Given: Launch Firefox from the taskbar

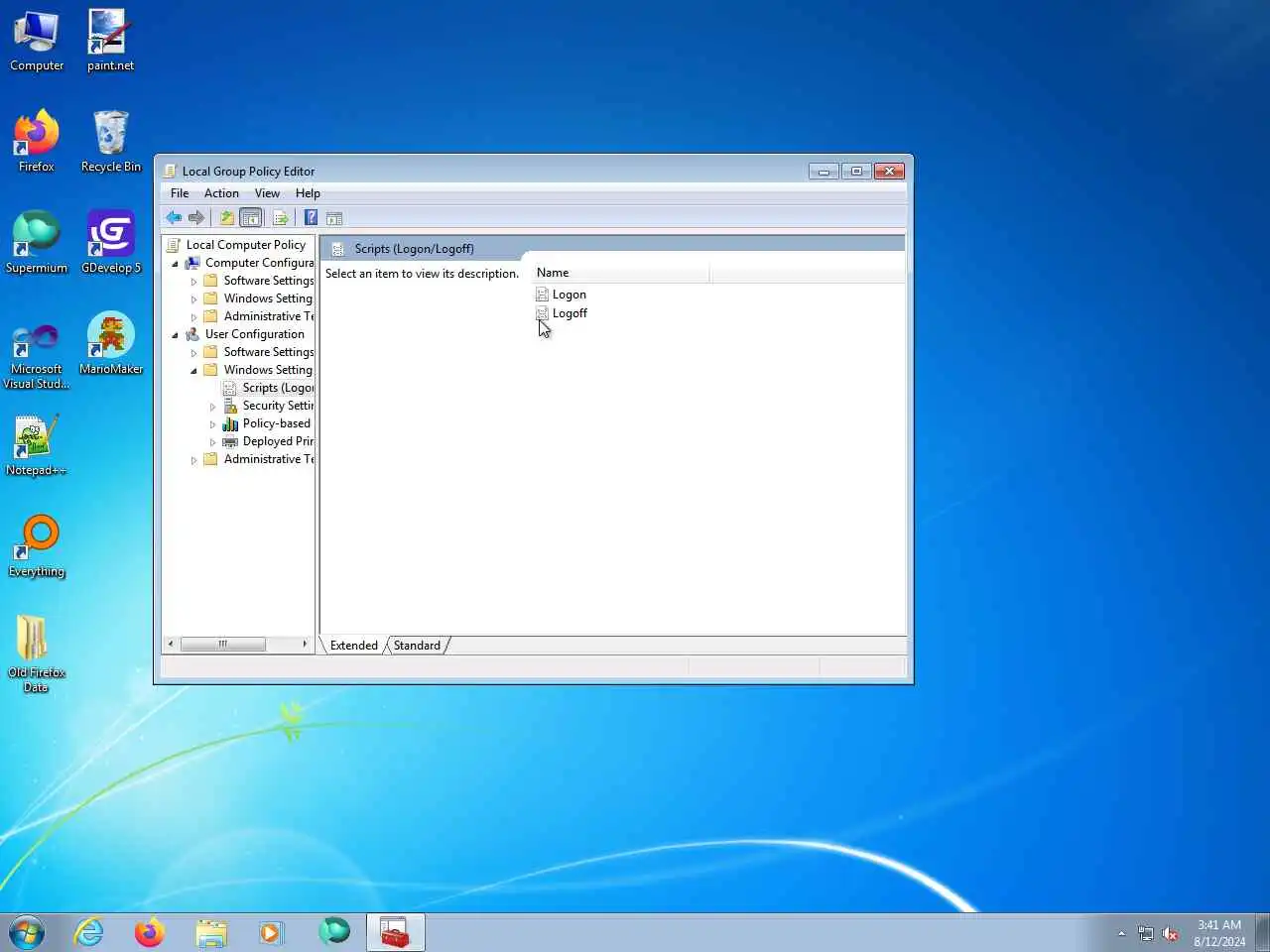Looking at the screenshot, I should tap(149, 932).
